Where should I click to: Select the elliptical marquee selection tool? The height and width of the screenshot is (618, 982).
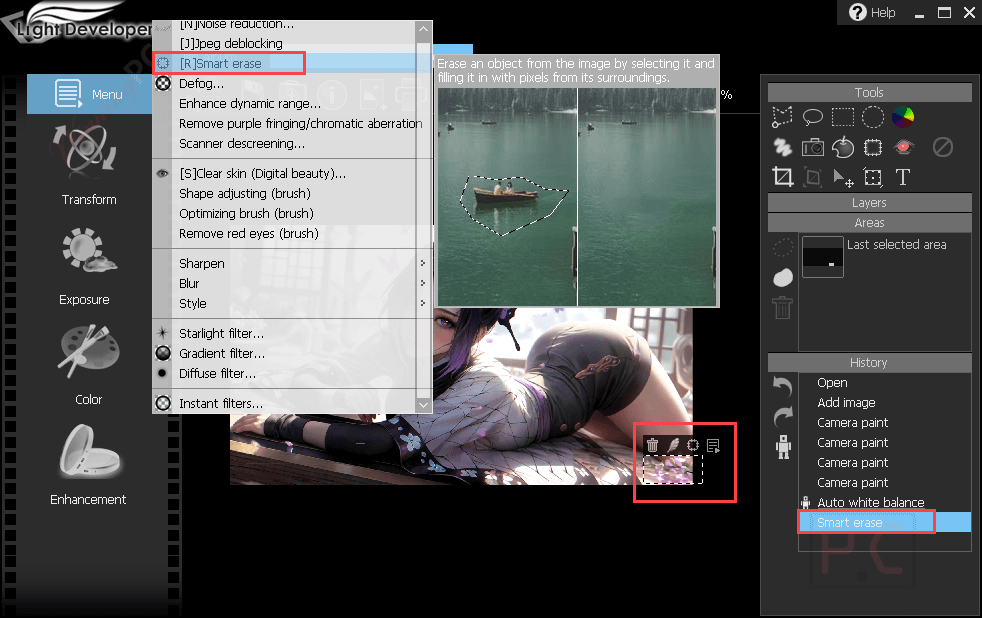click(872, 116)
